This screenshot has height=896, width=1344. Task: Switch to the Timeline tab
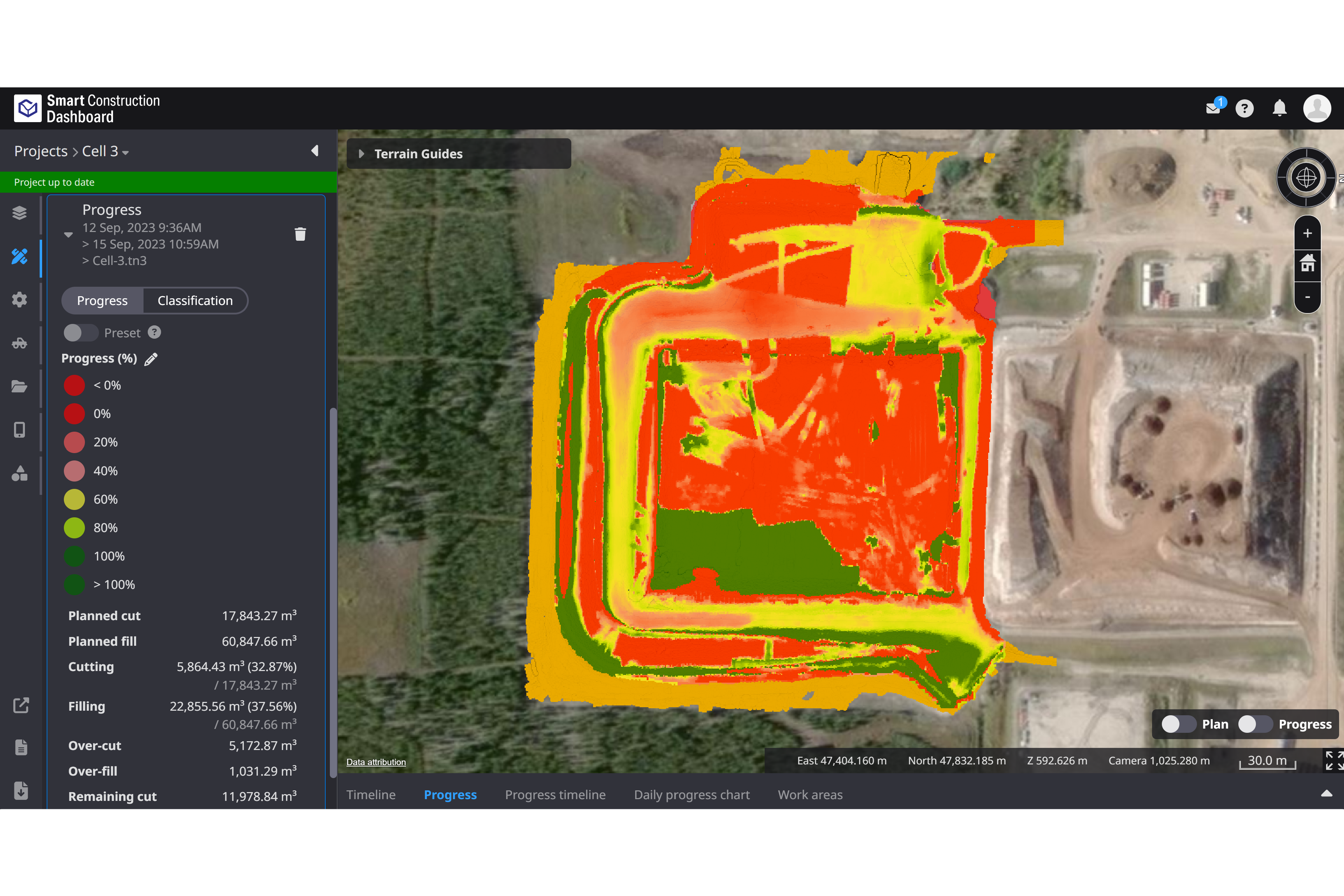pyautogui.click(x=371, y=795)
